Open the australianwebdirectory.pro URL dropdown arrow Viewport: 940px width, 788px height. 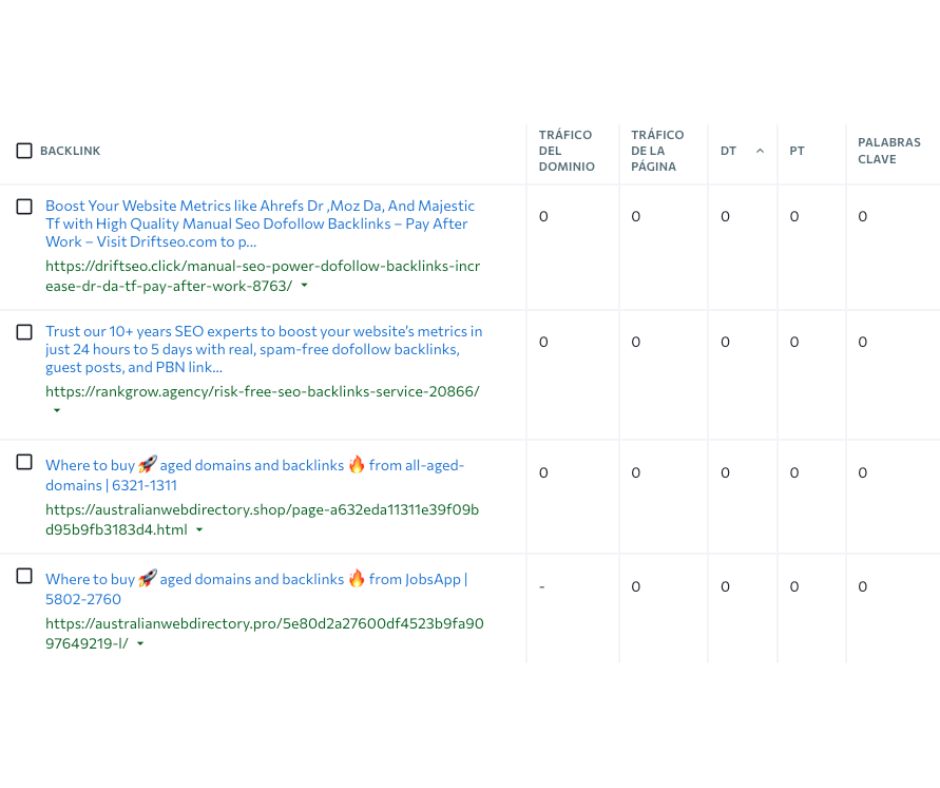139,644
